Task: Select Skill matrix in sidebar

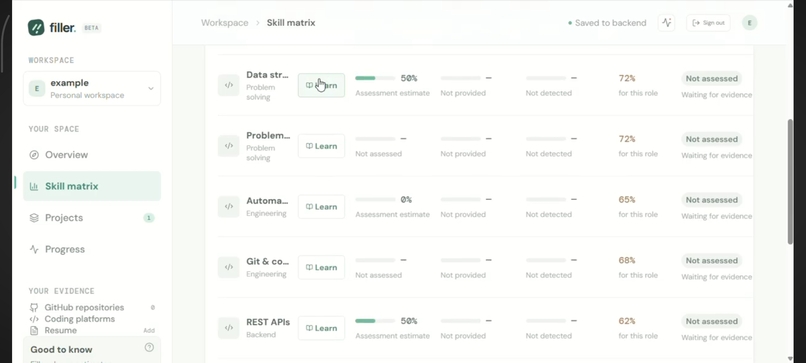Action: (92, 186)
